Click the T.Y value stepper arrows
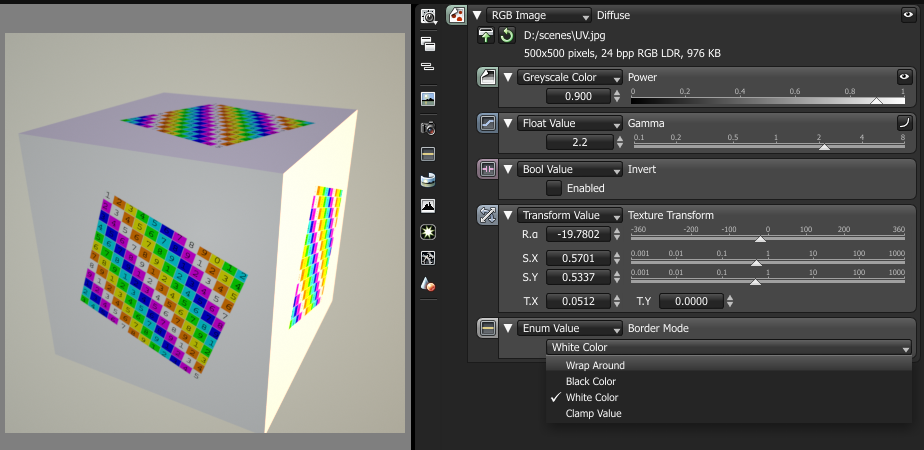Image resolution: width=924 pixels, height=450 pixels. coord(730,301)
